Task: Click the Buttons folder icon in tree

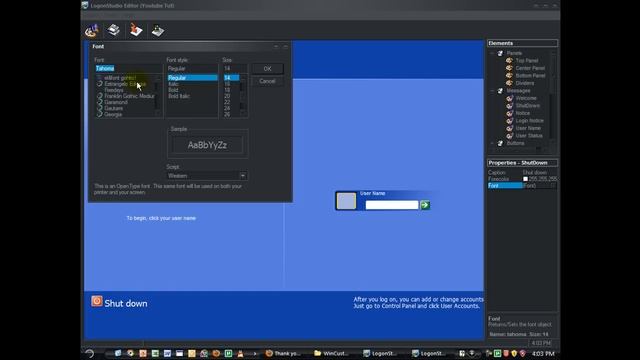Action: click(500, 143)
